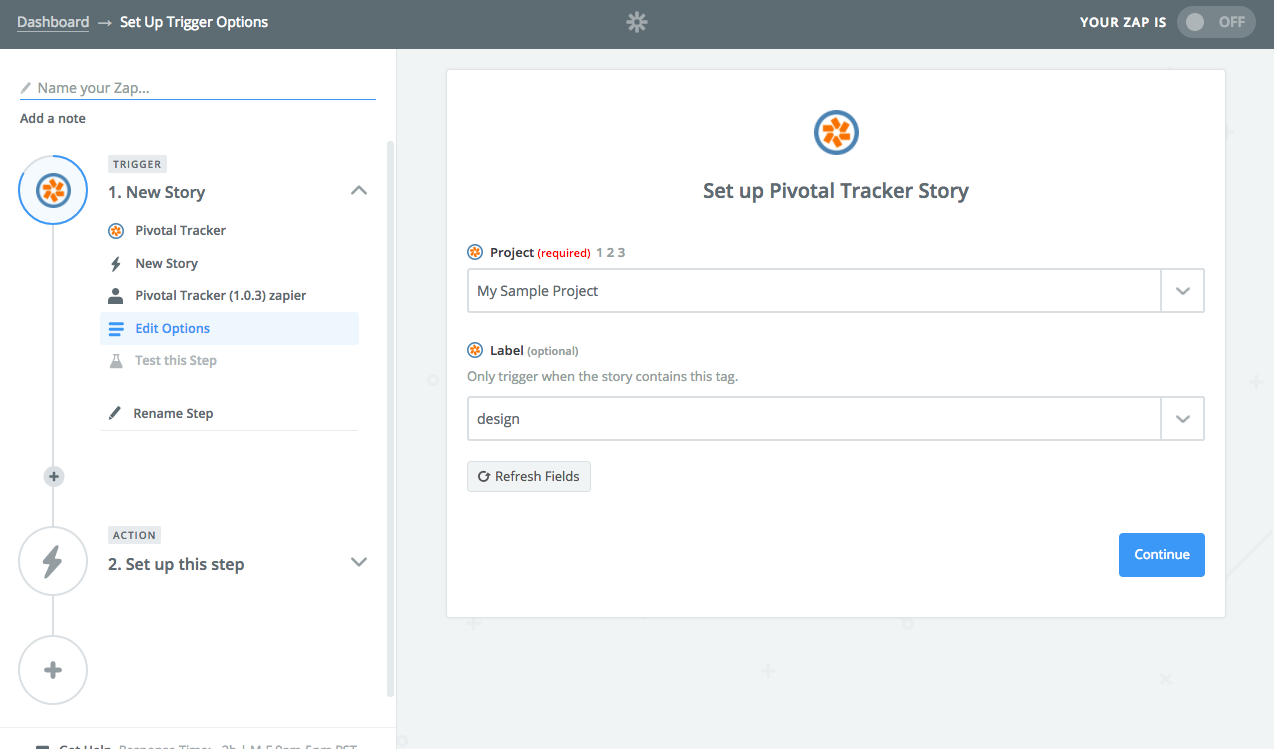Open the Label dropdown arrow
The height and width of the screenshot is (749, 1274).
pyautogui.click(x=1182, y=419)
